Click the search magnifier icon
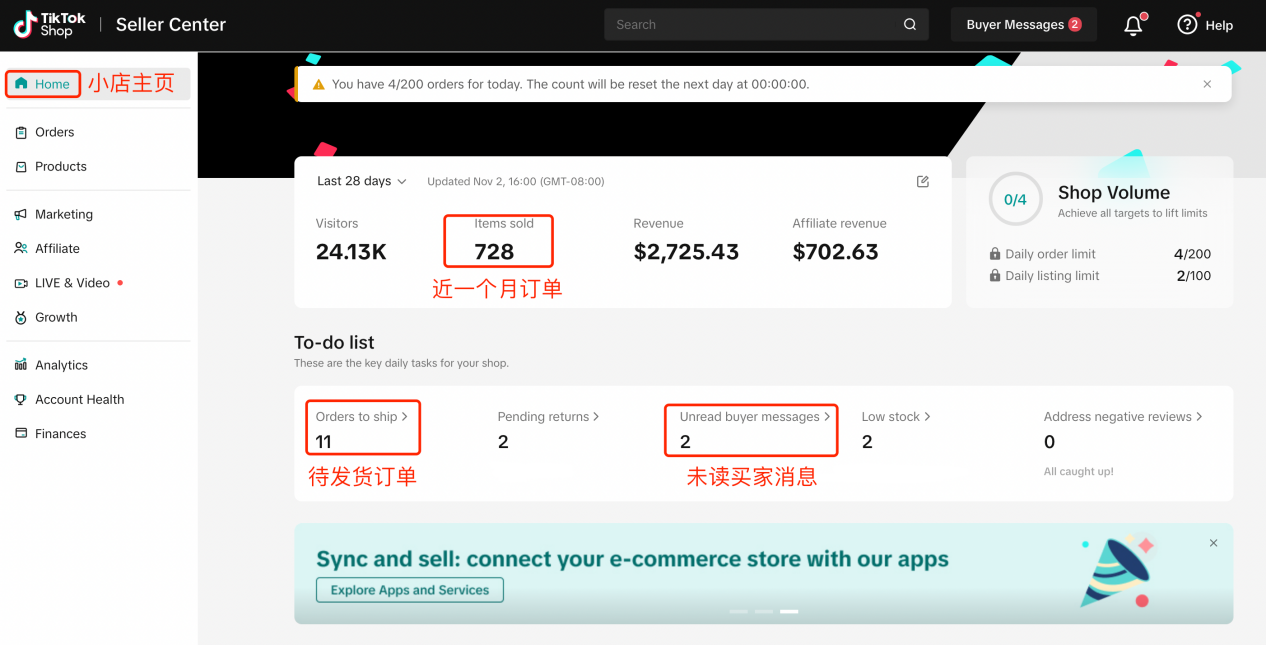The width and height of the screenshot is (1266, 645). pos(910,25)
